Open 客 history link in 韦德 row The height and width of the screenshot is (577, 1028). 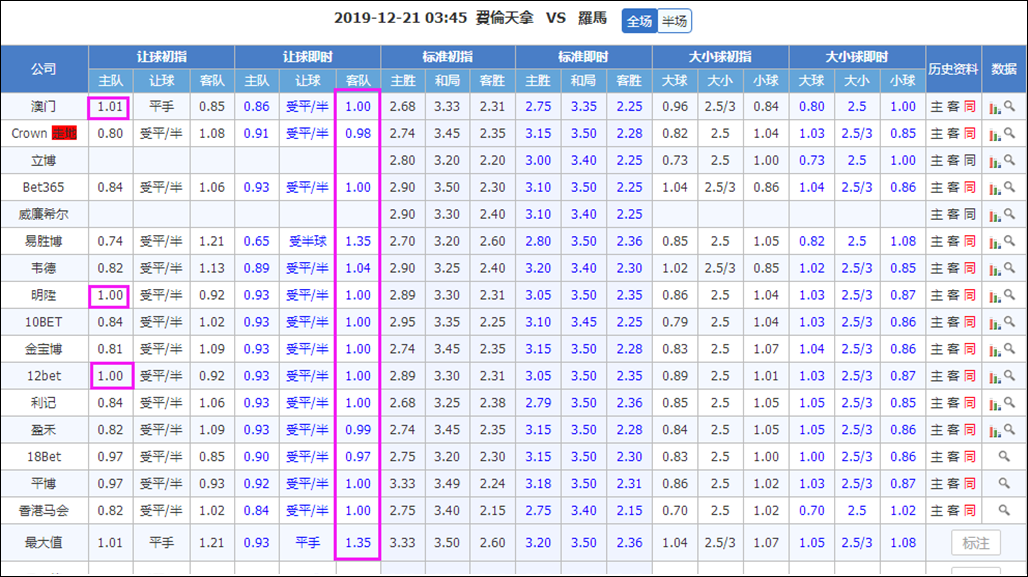pos(953,268)
